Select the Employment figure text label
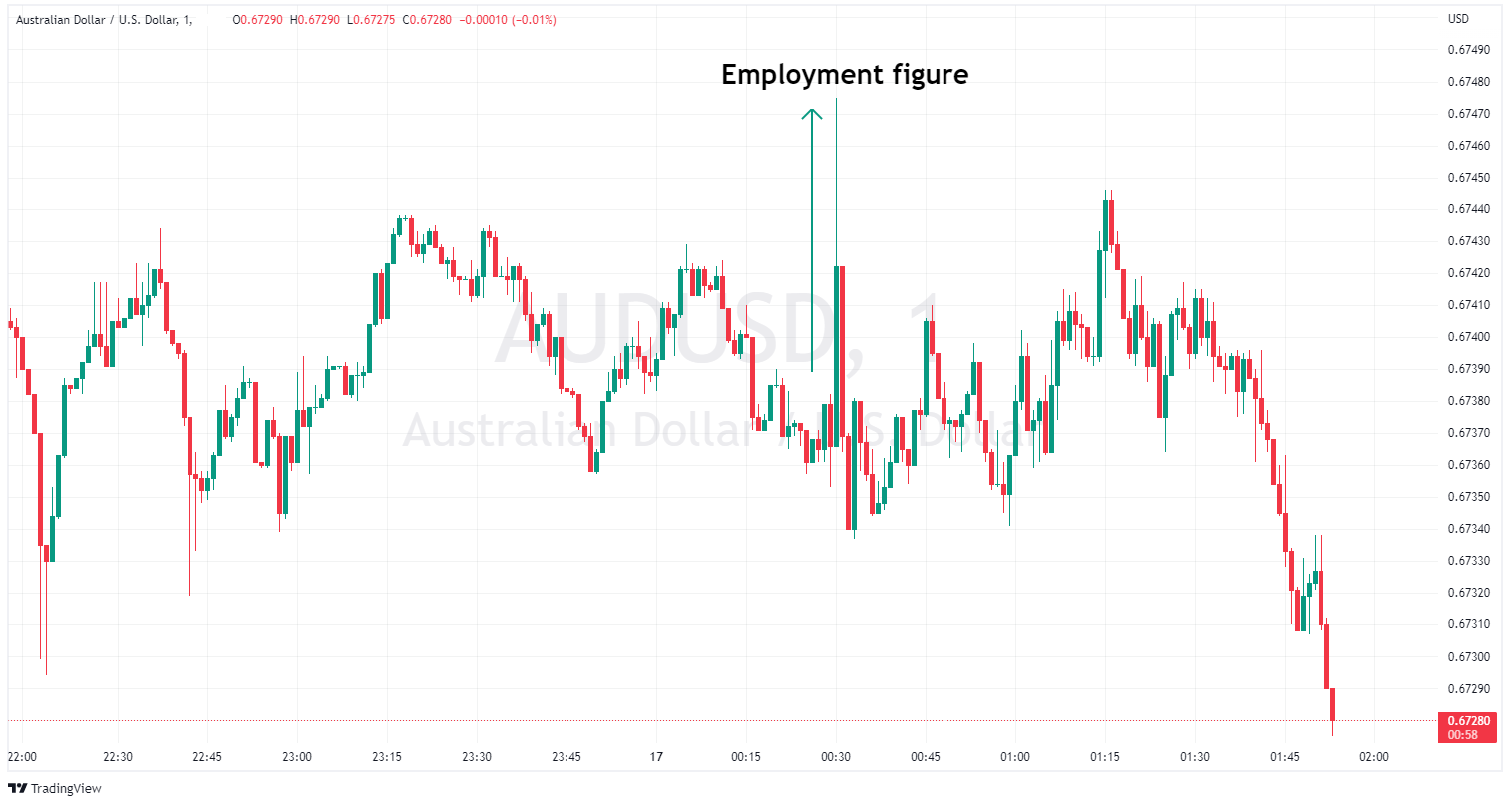The image size is (1512, 806). click(x=844, y=75)
